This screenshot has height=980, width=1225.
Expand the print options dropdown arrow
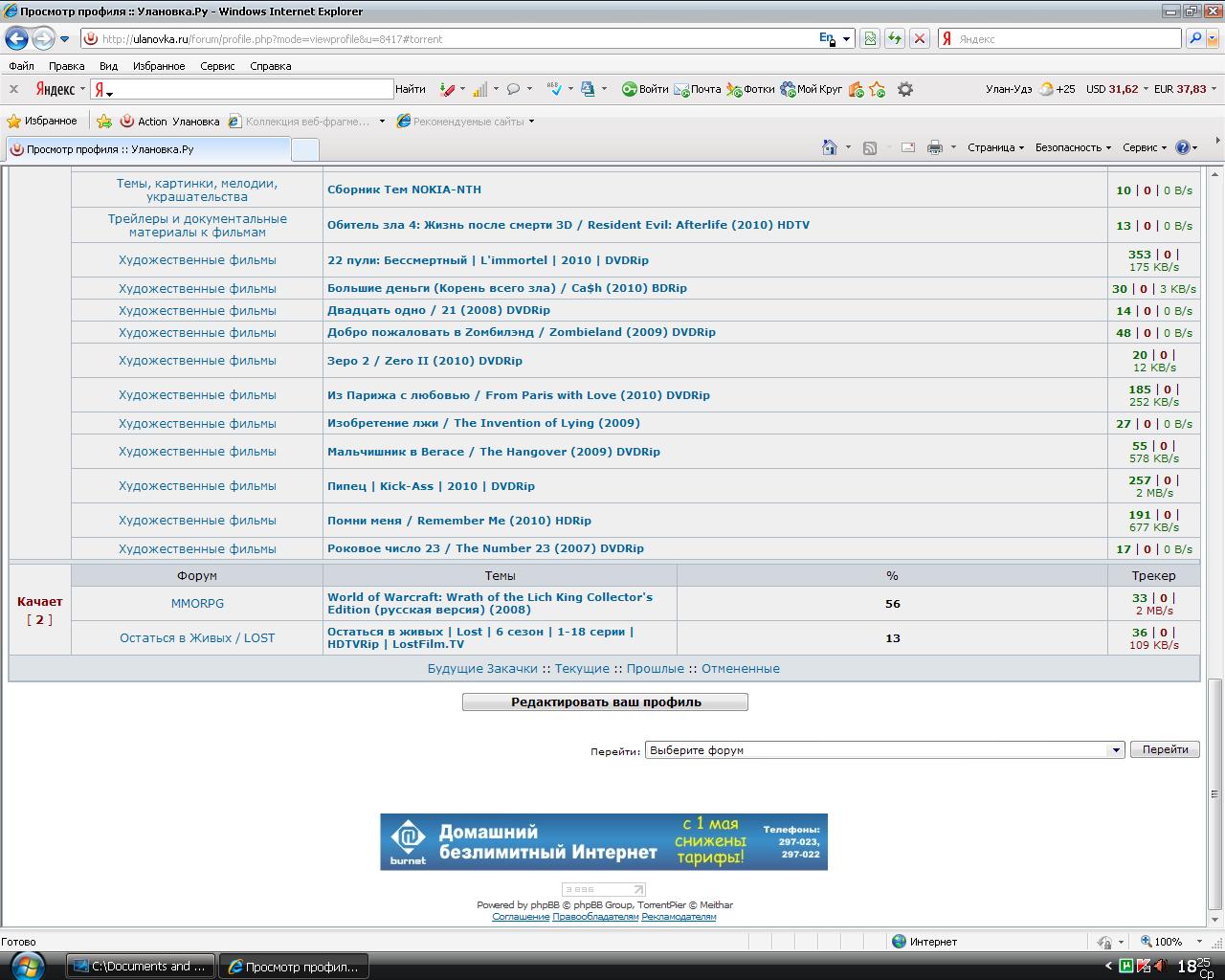pyautogui.click(x=954, y=147)
